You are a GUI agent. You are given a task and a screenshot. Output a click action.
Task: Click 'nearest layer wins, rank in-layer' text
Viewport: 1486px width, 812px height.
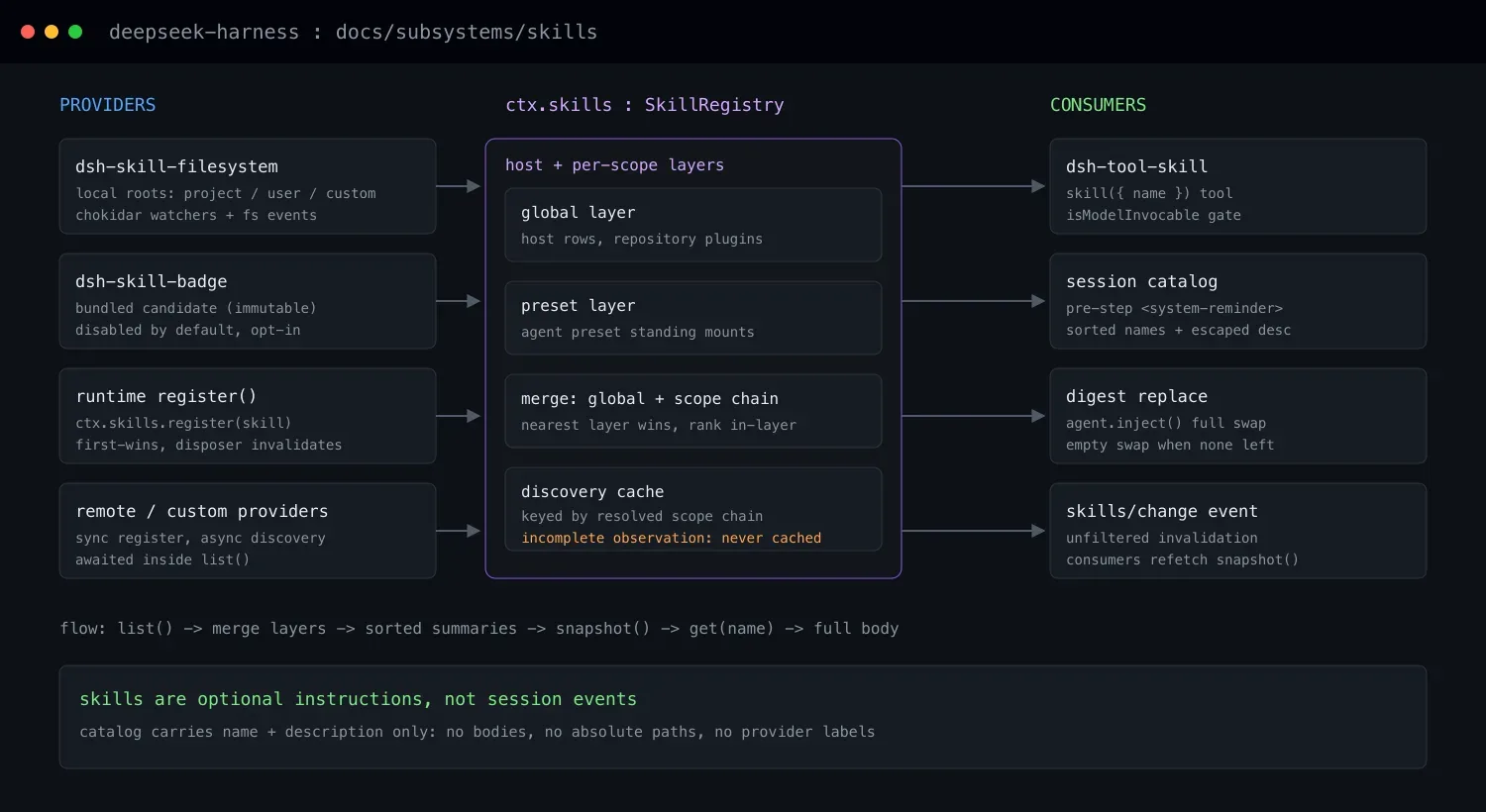point(659,425)
